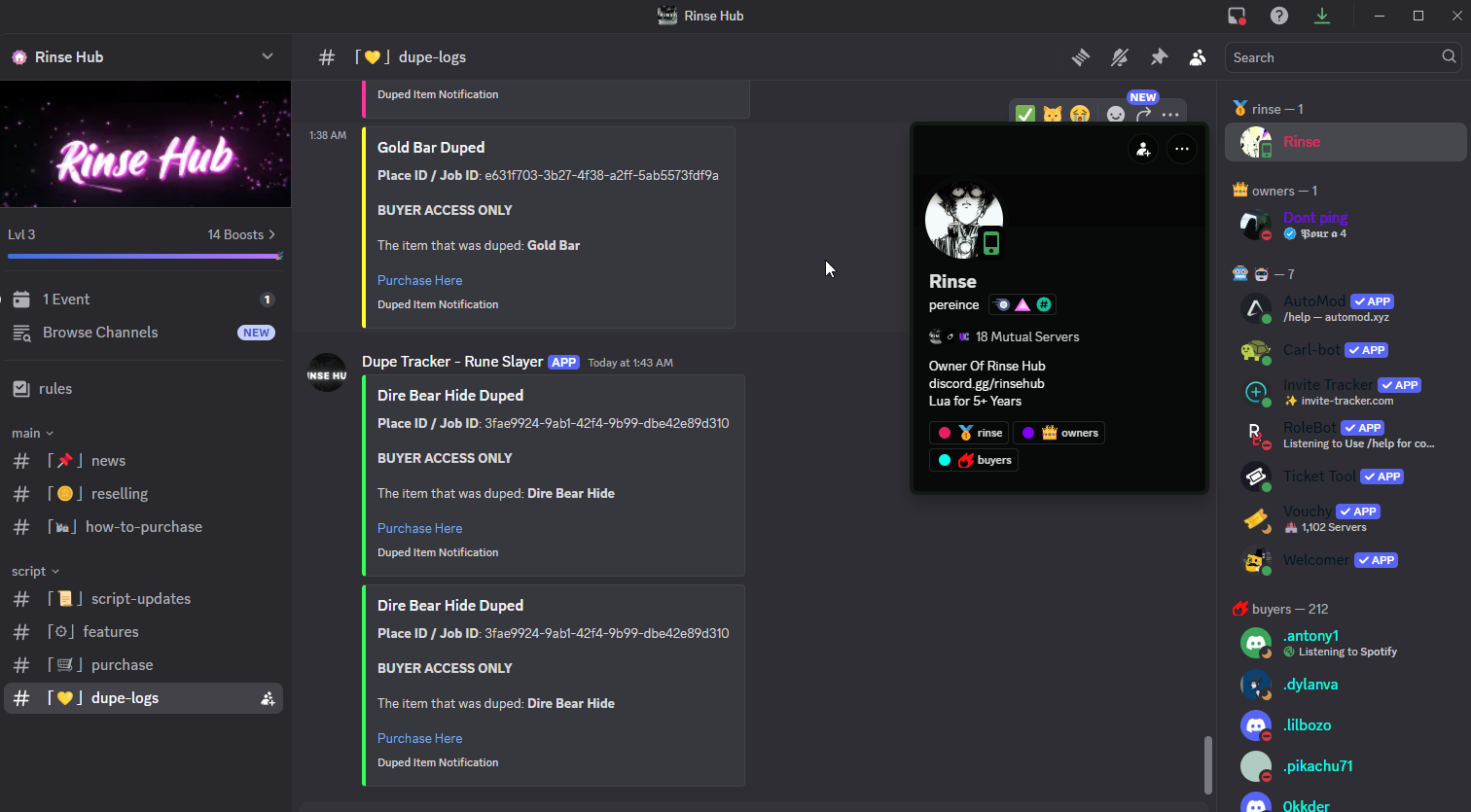Click the Welcomer member entry
The image size is (1471, 812).
1345,560
